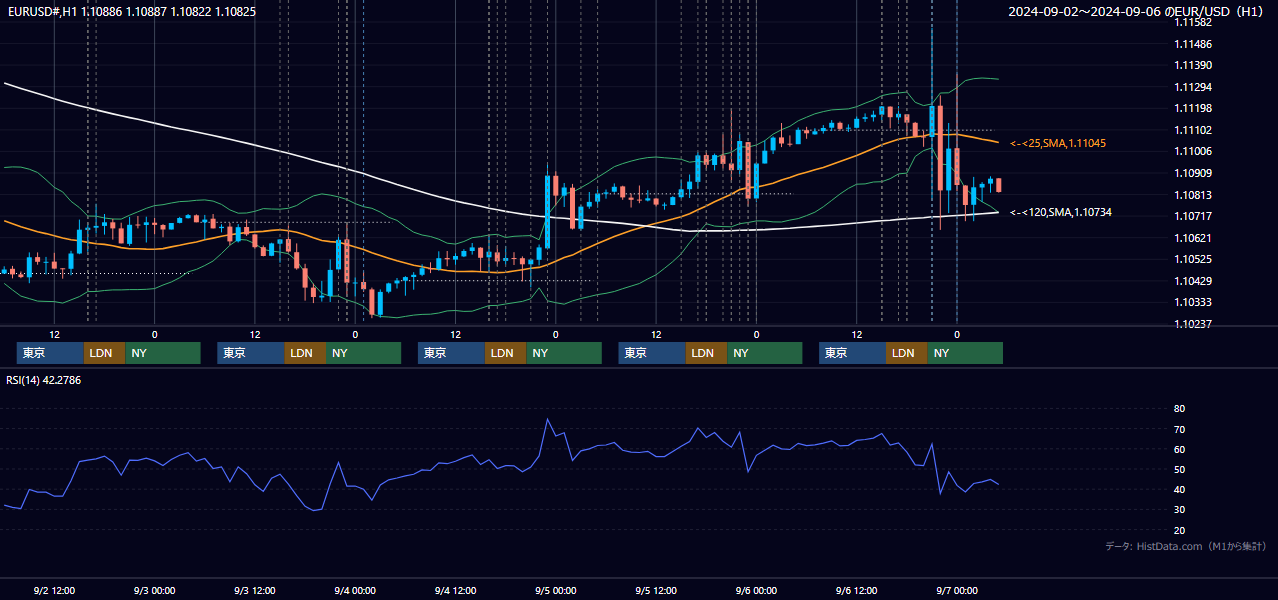1278x600 pixels.
Task: Click price axis value 1.11198
Action: point(1193,108)
